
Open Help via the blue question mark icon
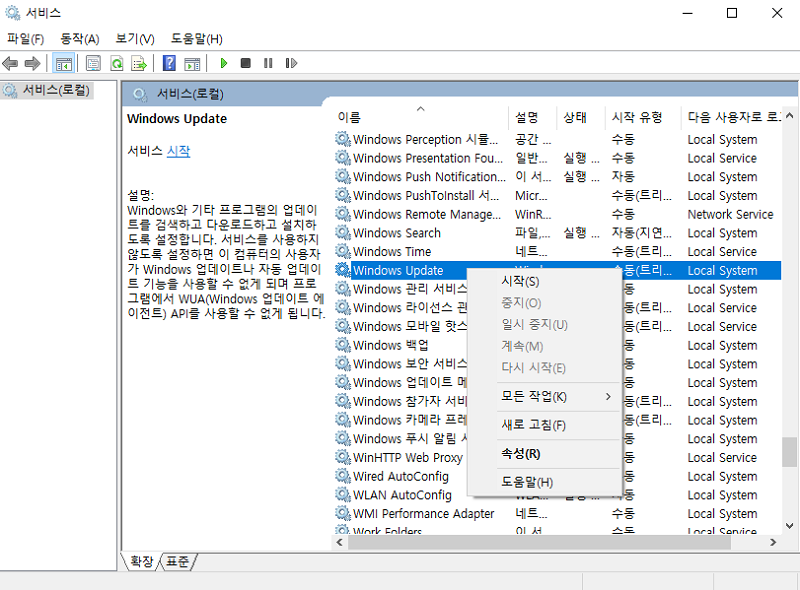point(170,63)
